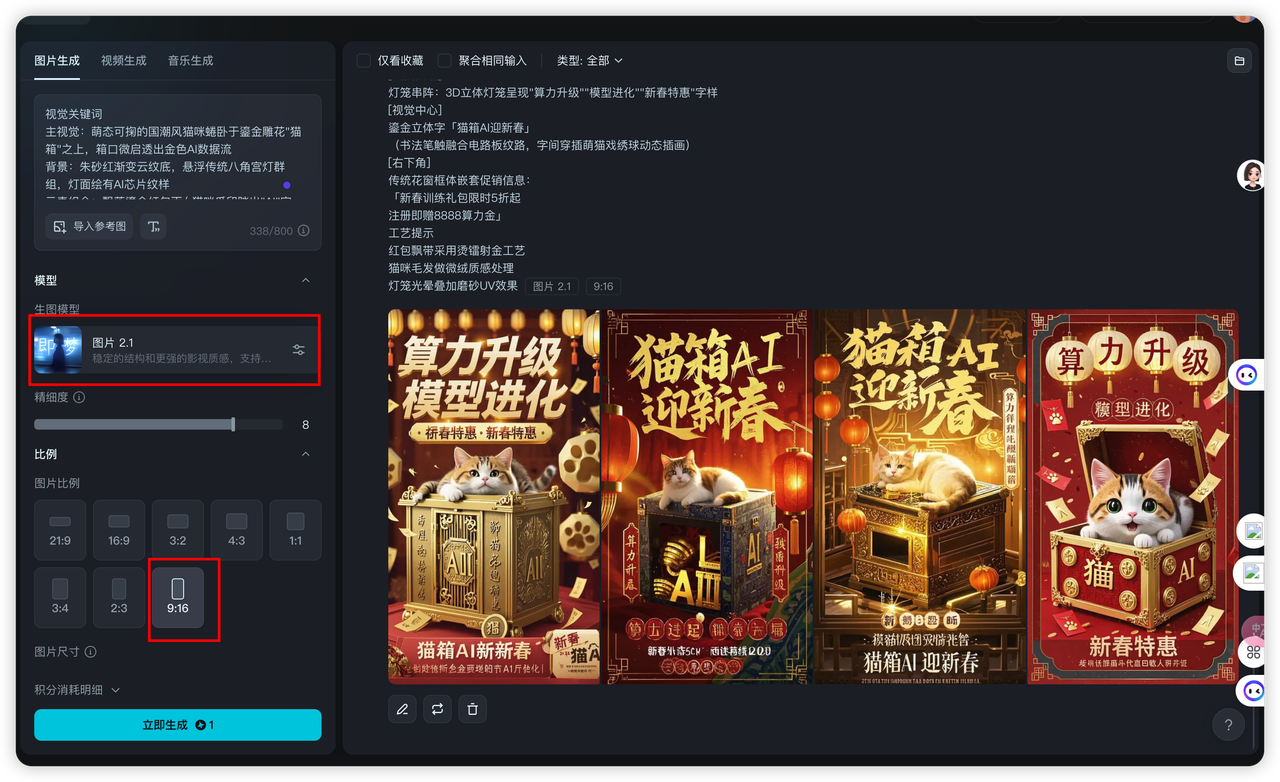Click the 立即生成 button

pos(178,725)
